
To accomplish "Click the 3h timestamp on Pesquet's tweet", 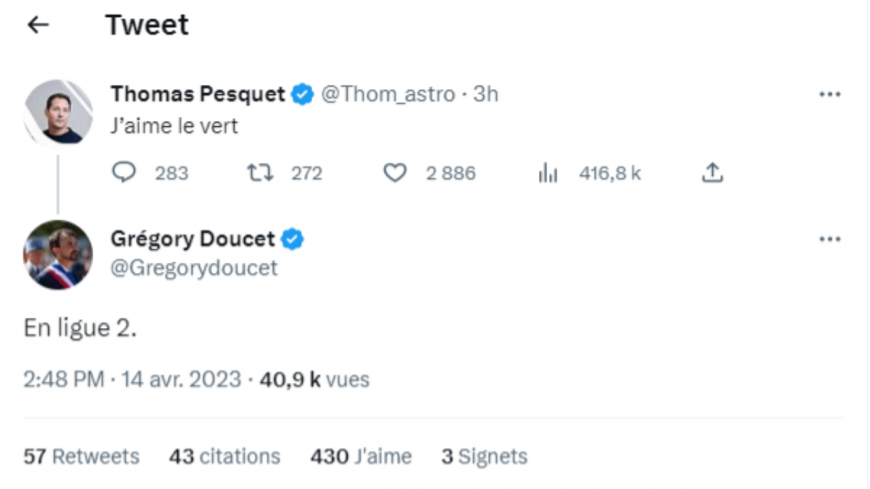I will point(486,95).
